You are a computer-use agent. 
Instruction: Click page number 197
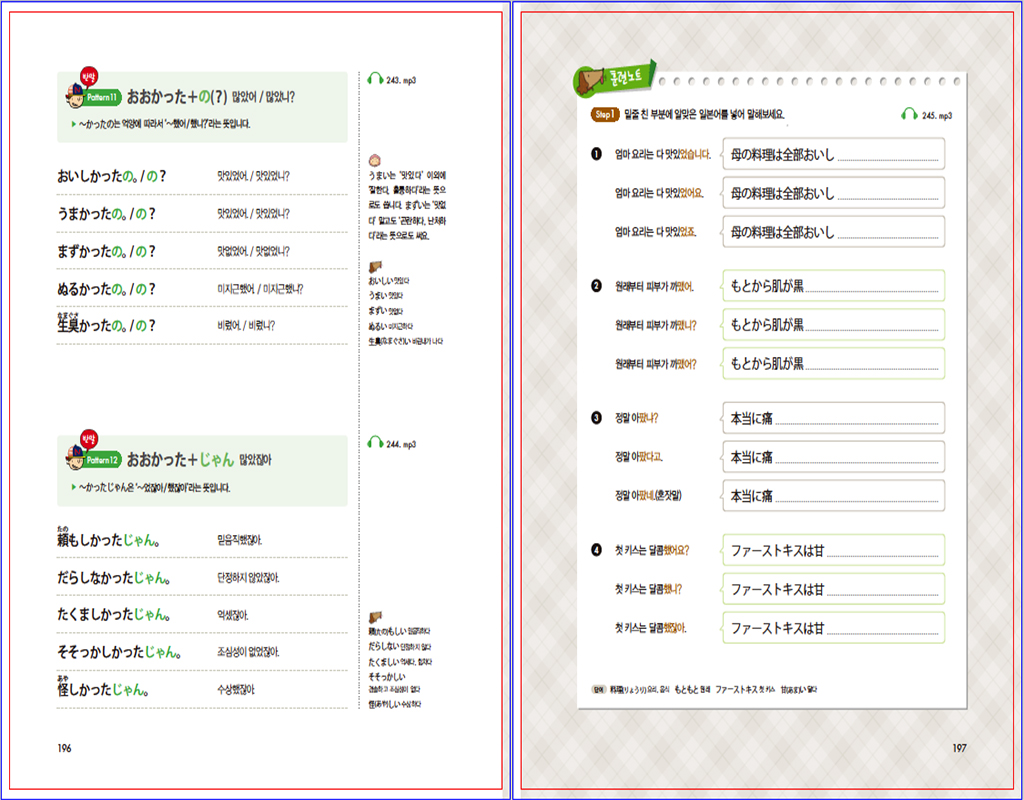coord(959,747)
